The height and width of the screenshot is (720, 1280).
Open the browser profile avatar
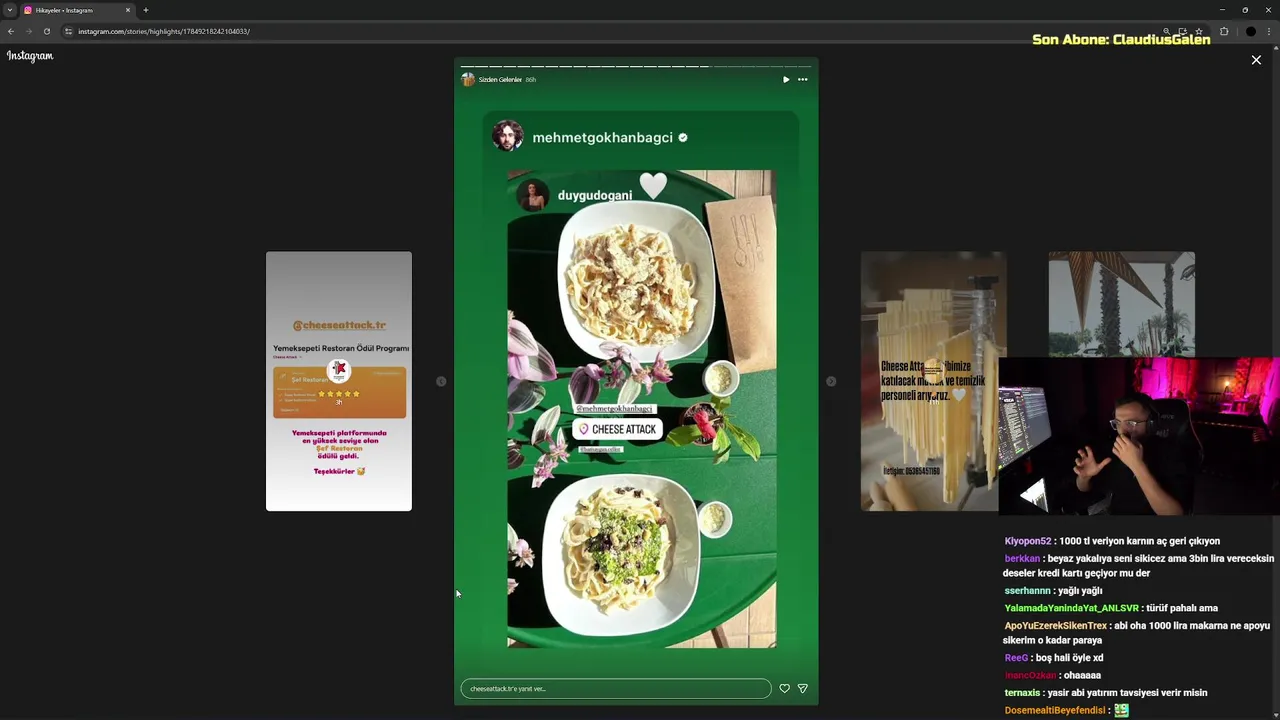[x=1250, y=31]
